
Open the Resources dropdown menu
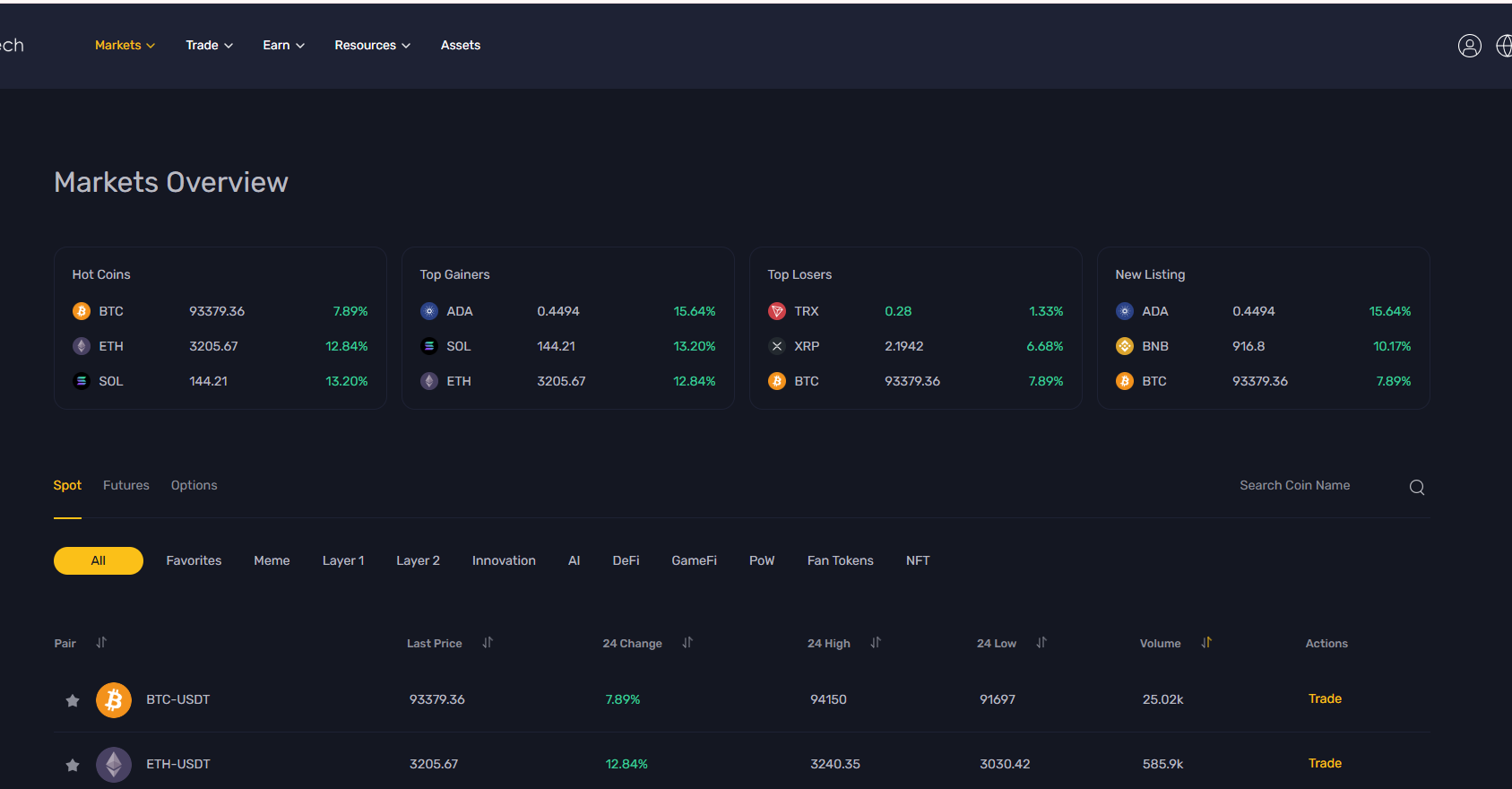(372, 45)
